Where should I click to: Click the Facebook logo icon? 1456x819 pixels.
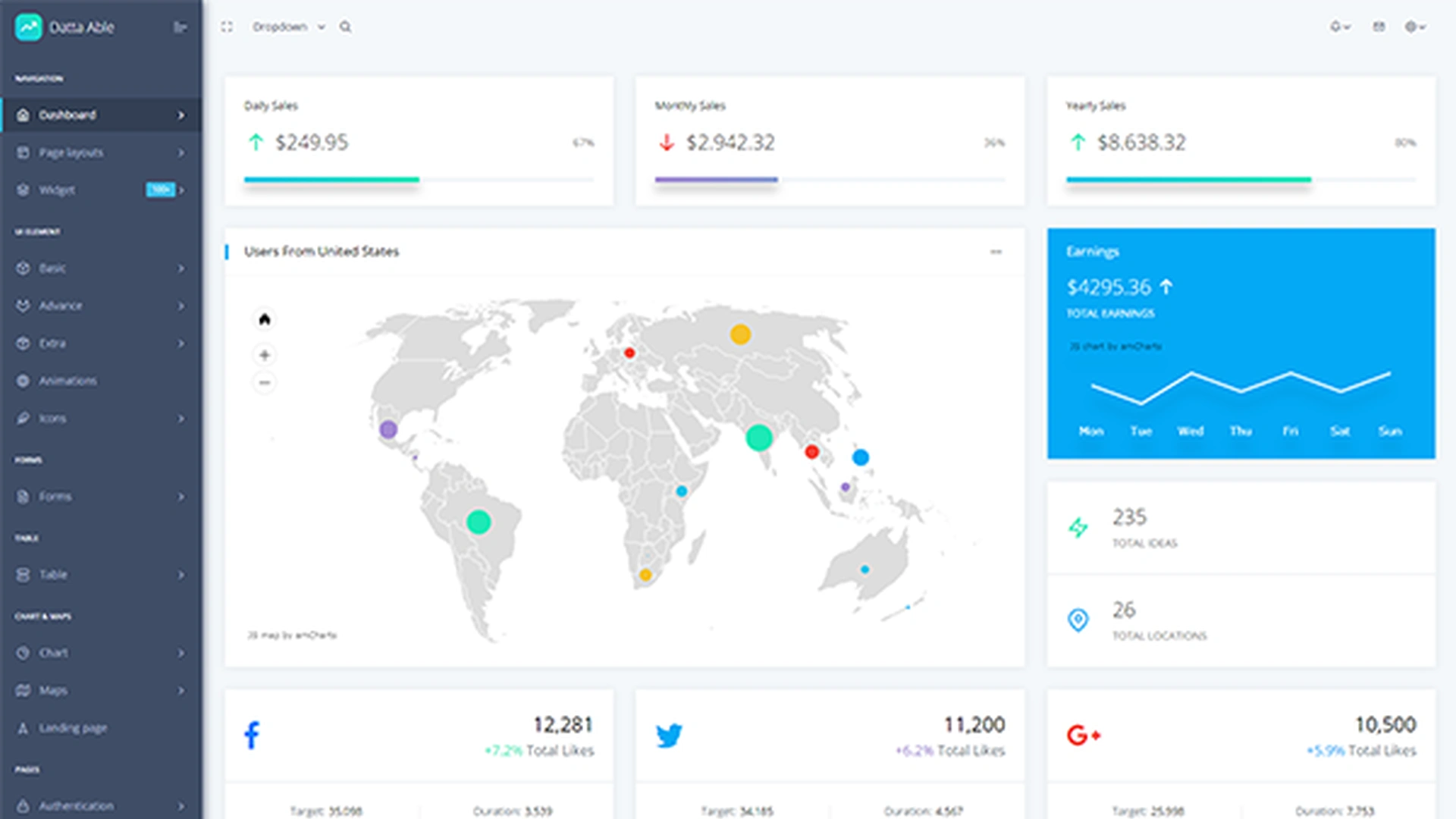[252, 735]
